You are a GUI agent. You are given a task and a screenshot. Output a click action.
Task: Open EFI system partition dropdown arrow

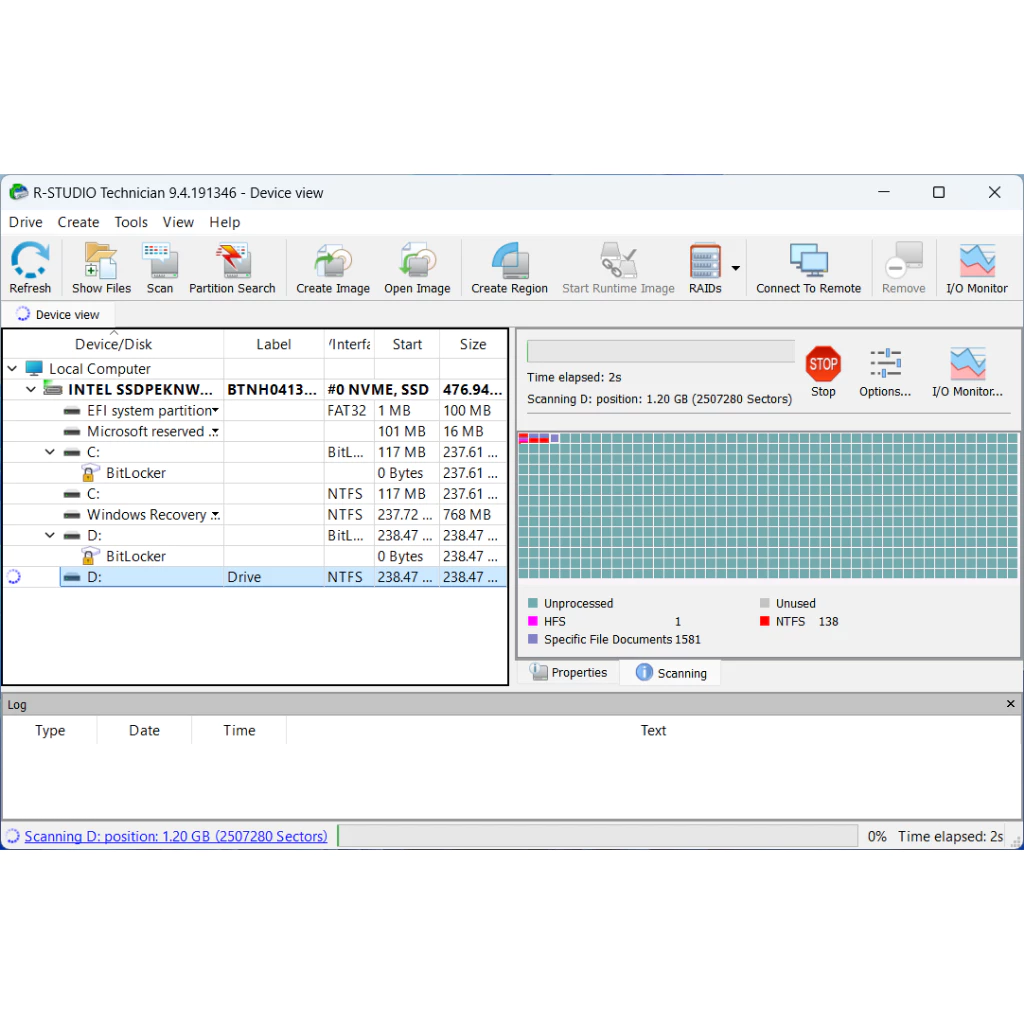pos(216,410)
